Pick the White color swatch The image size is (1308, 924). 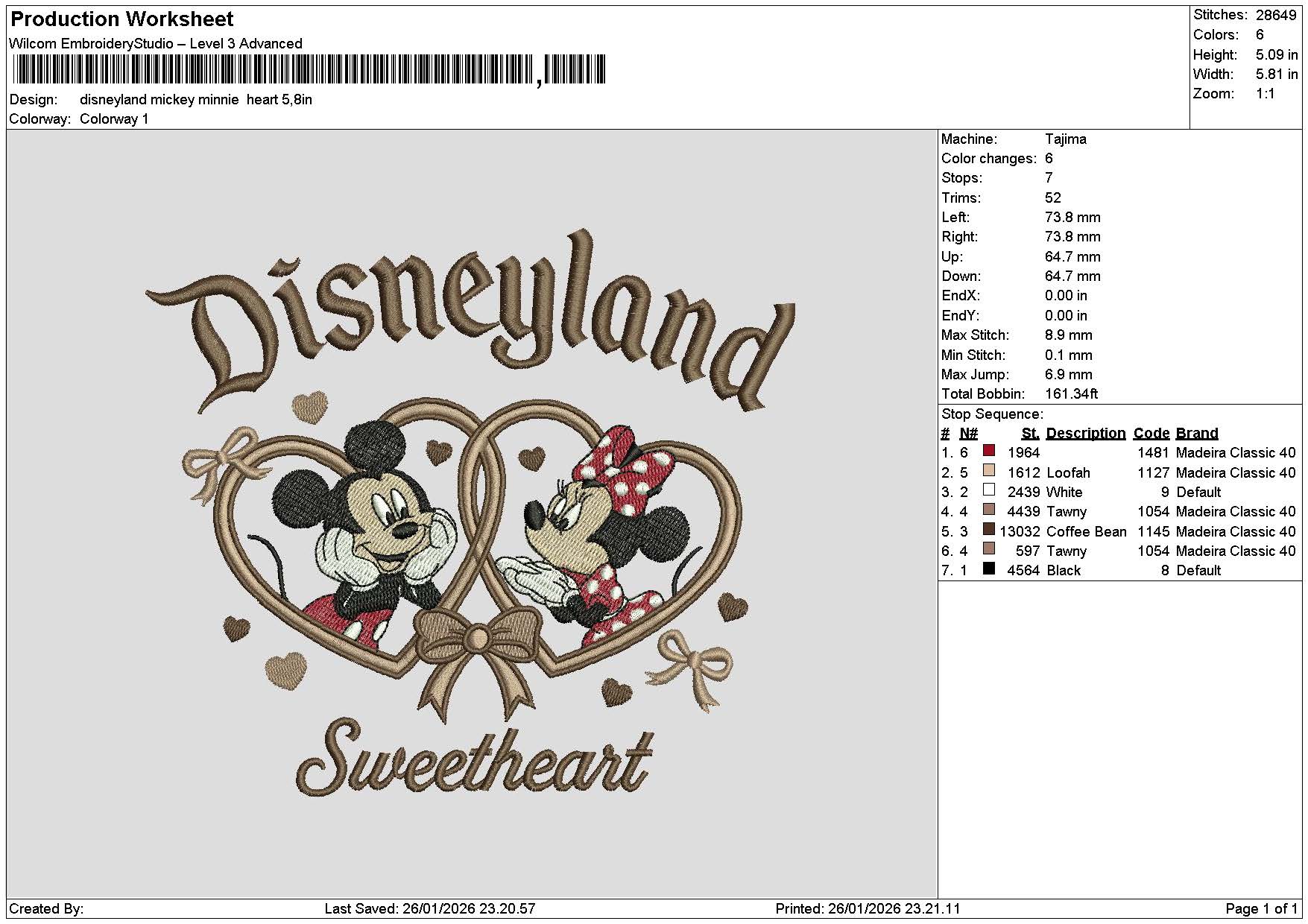[989, 490]
